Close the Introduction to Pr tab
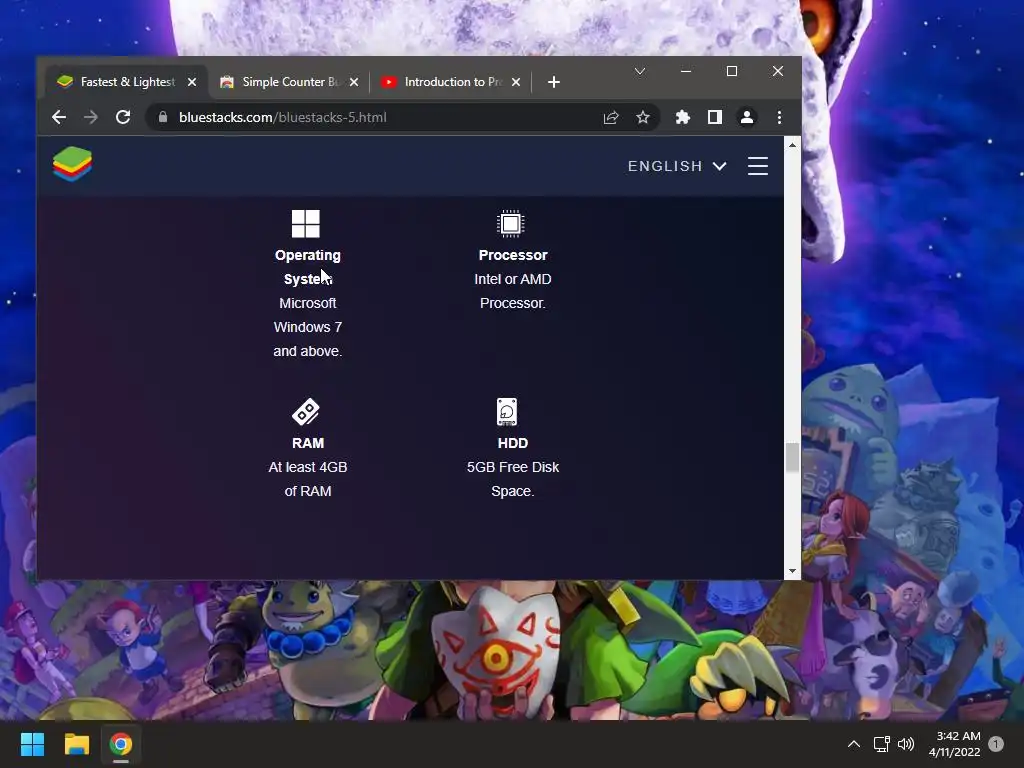This screenshot has width=1024, height=768. (516, 82)
